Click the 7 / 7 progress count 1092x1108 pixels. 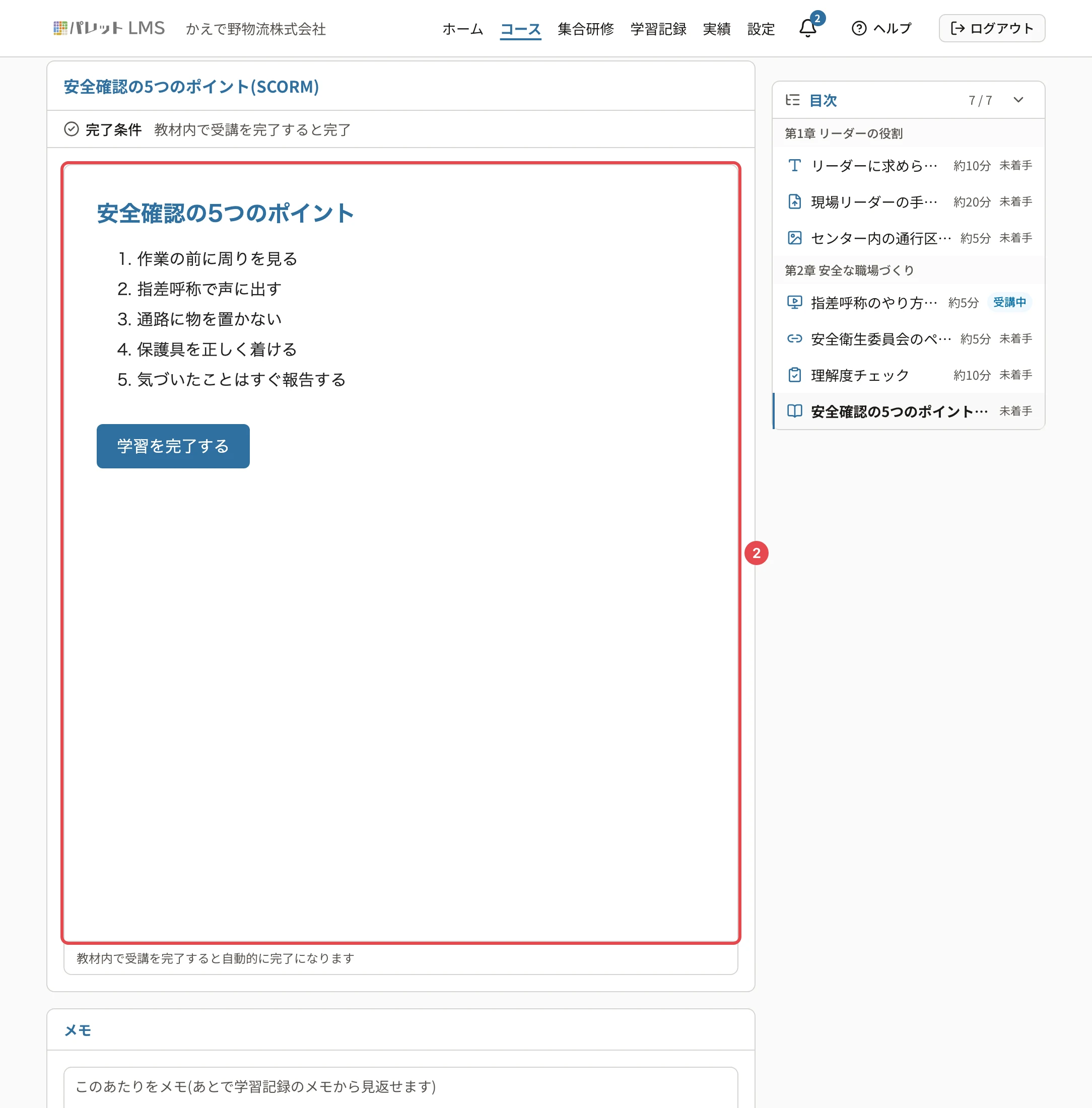[x=980, y=100]
